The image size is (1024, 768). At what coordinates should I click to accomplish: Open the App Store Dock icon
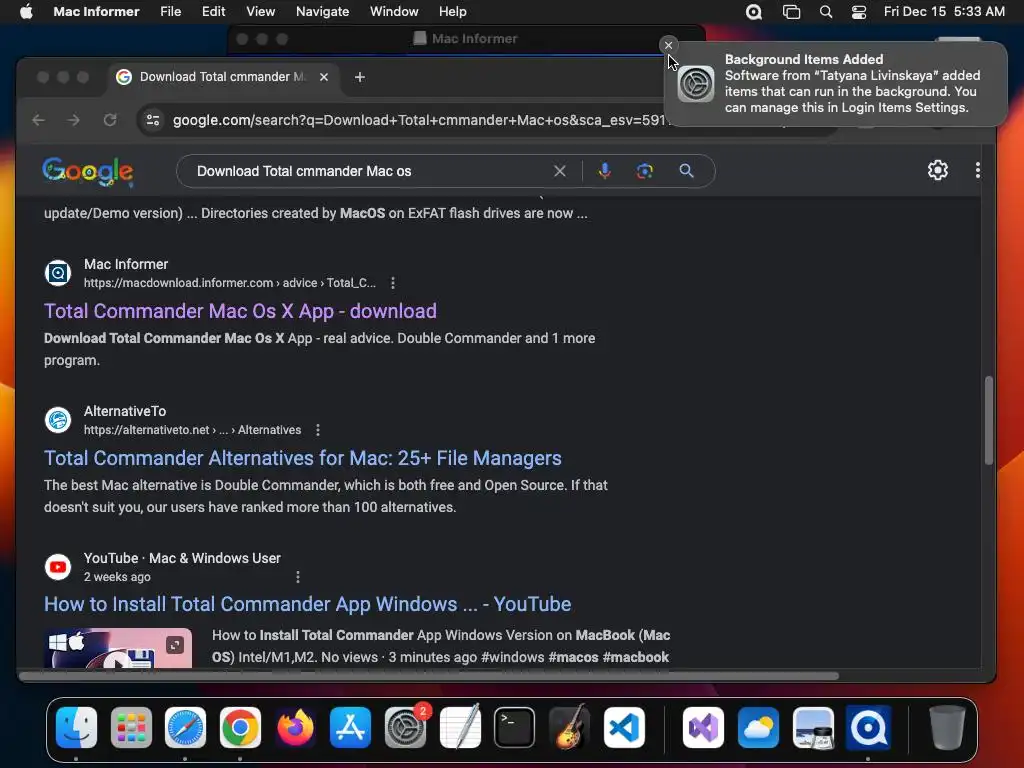click(351, 728)
